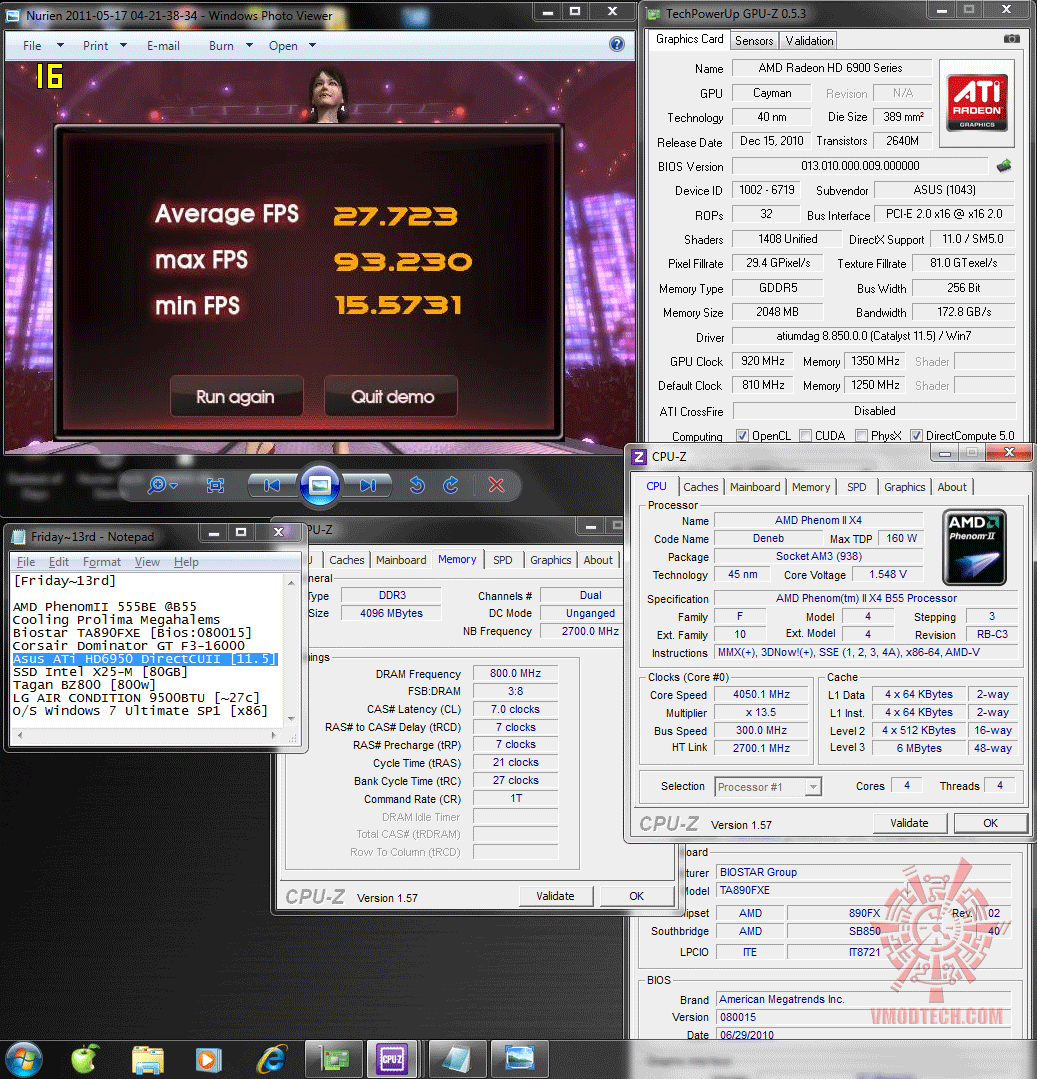1037x1079 pixels.
Task: Toggle the OpenCL checkbox in GPU-Z
Action: 742,436
